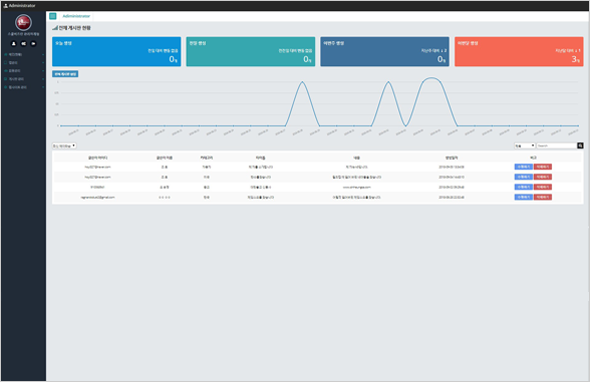Screen dimensions: 590x382
Task: Open the Administrator tab
Action: coord(76,16)
